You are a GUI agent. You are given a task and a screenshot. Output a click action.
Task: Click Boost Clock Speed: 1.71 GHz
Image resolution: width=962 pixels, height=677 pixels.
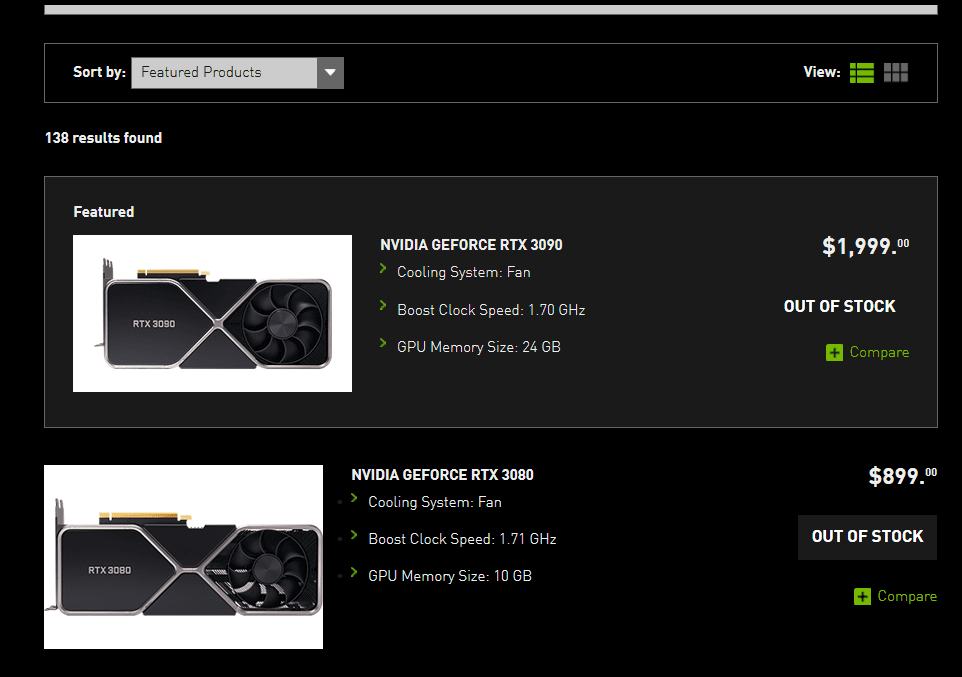click(x=462, y=539)
